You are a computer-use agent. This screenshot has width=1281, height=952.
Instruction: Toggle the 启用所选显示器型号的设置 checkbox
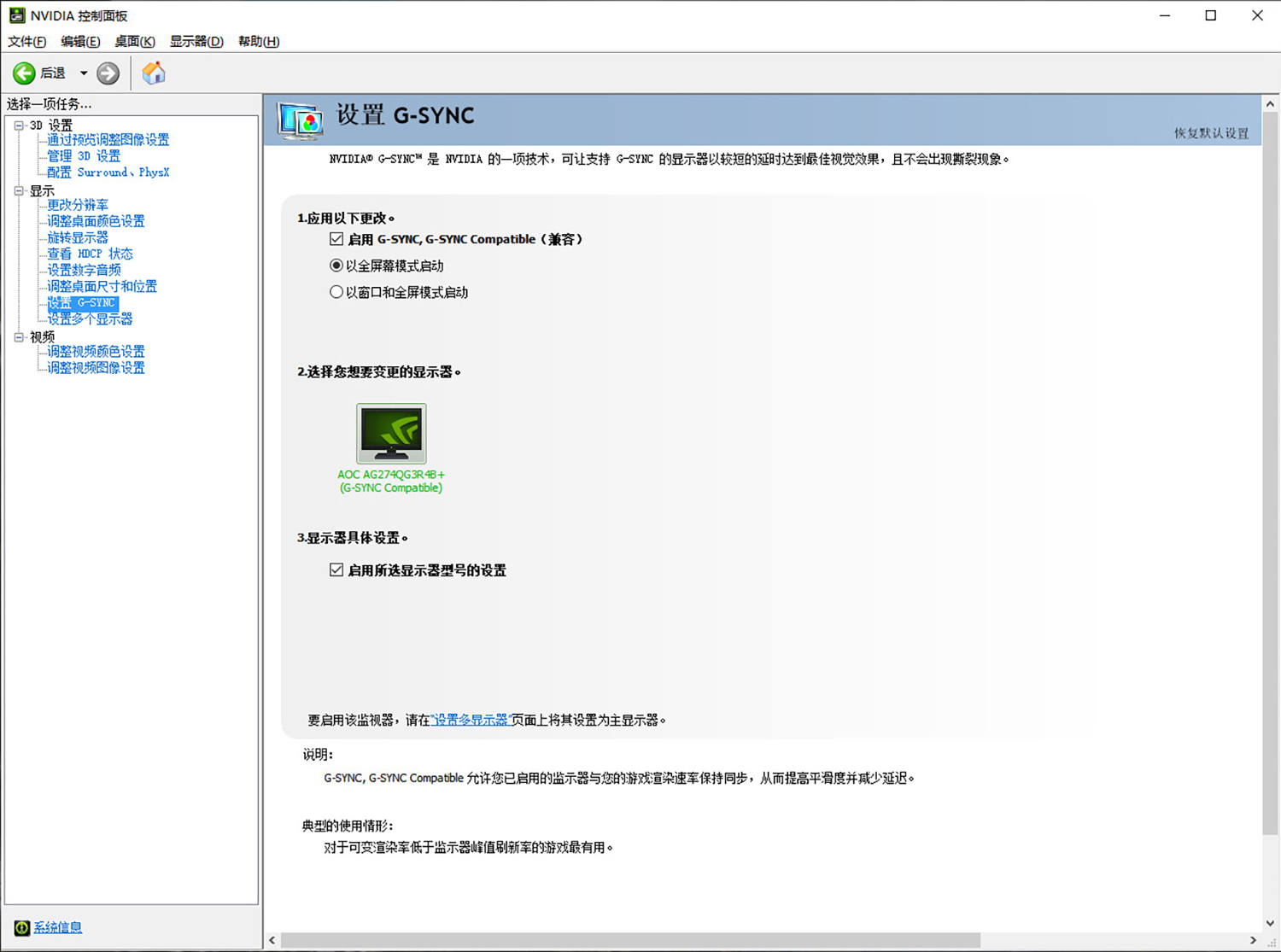[x=336, y=569]
